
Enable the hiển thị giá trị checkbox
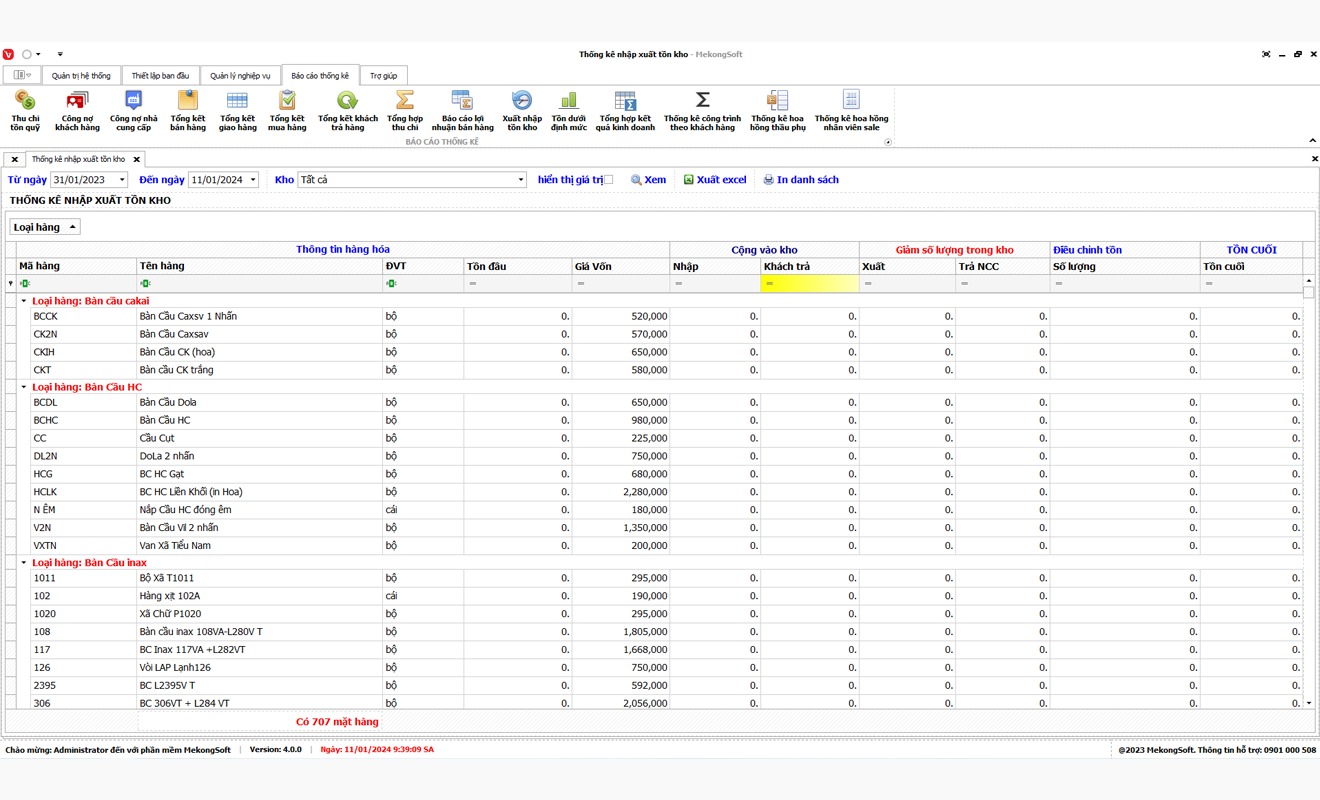[x=608, y=180]
